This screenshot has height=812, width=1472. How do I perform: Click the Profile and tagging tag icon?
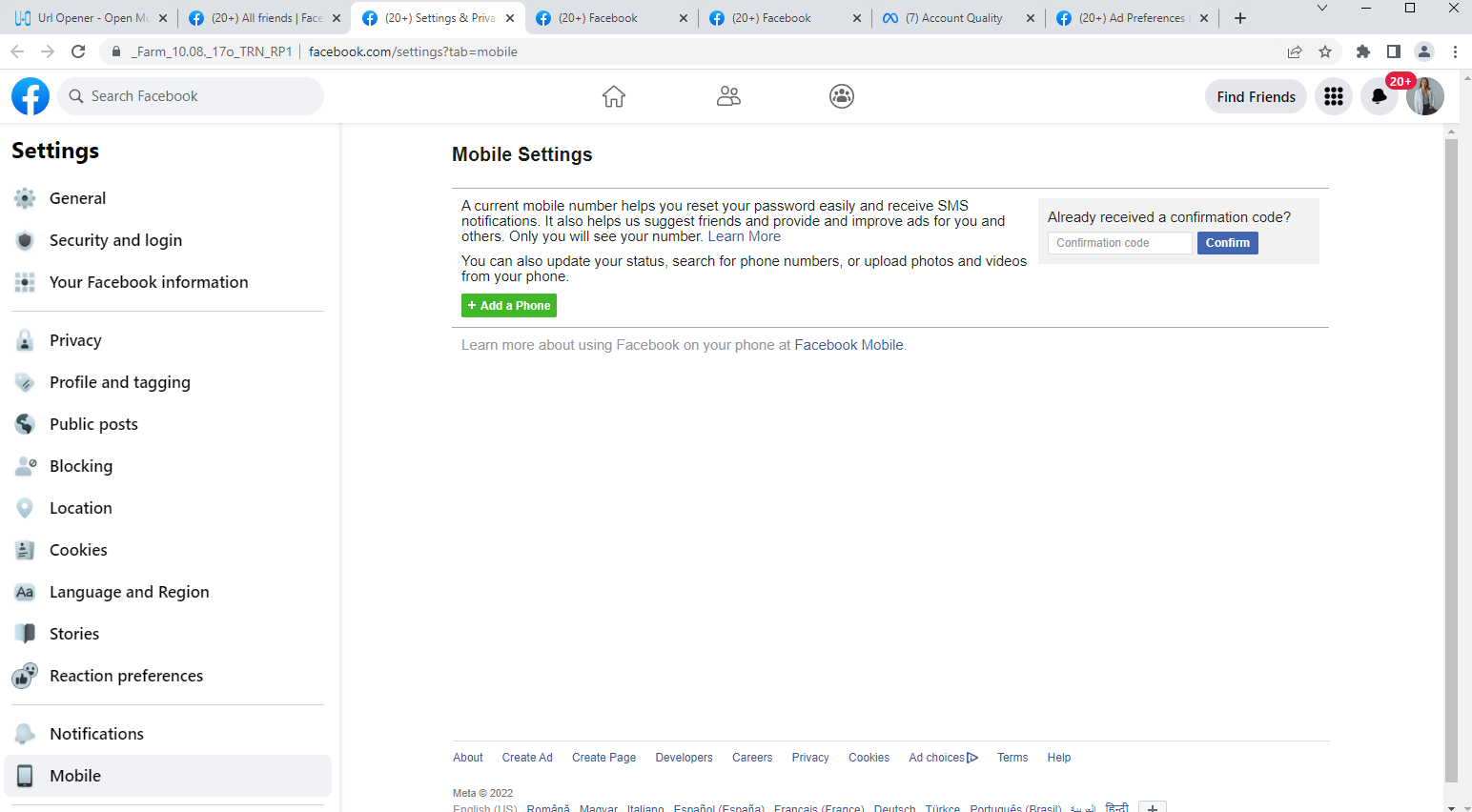point(25,382)
